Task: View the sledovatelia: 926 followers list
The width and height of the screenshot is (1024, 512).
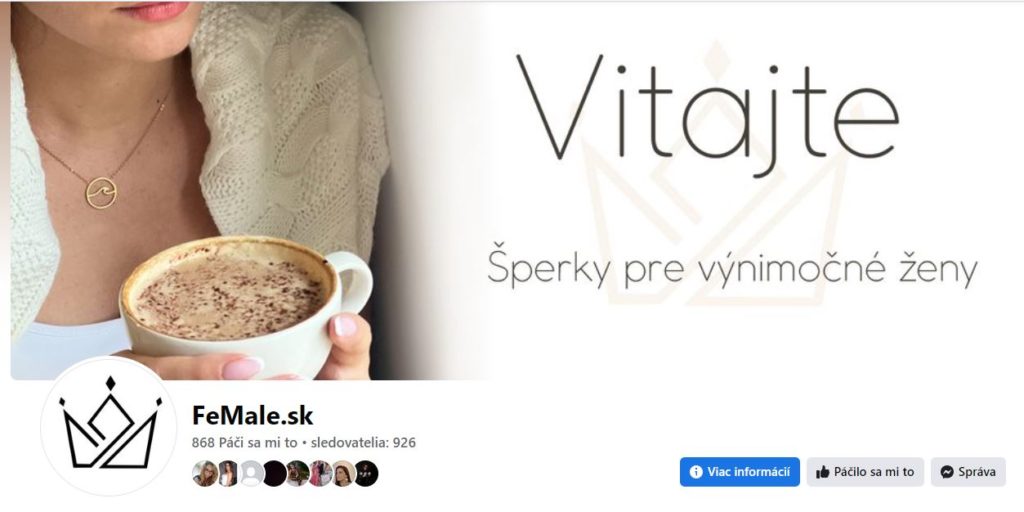Action: coord(363,443)
